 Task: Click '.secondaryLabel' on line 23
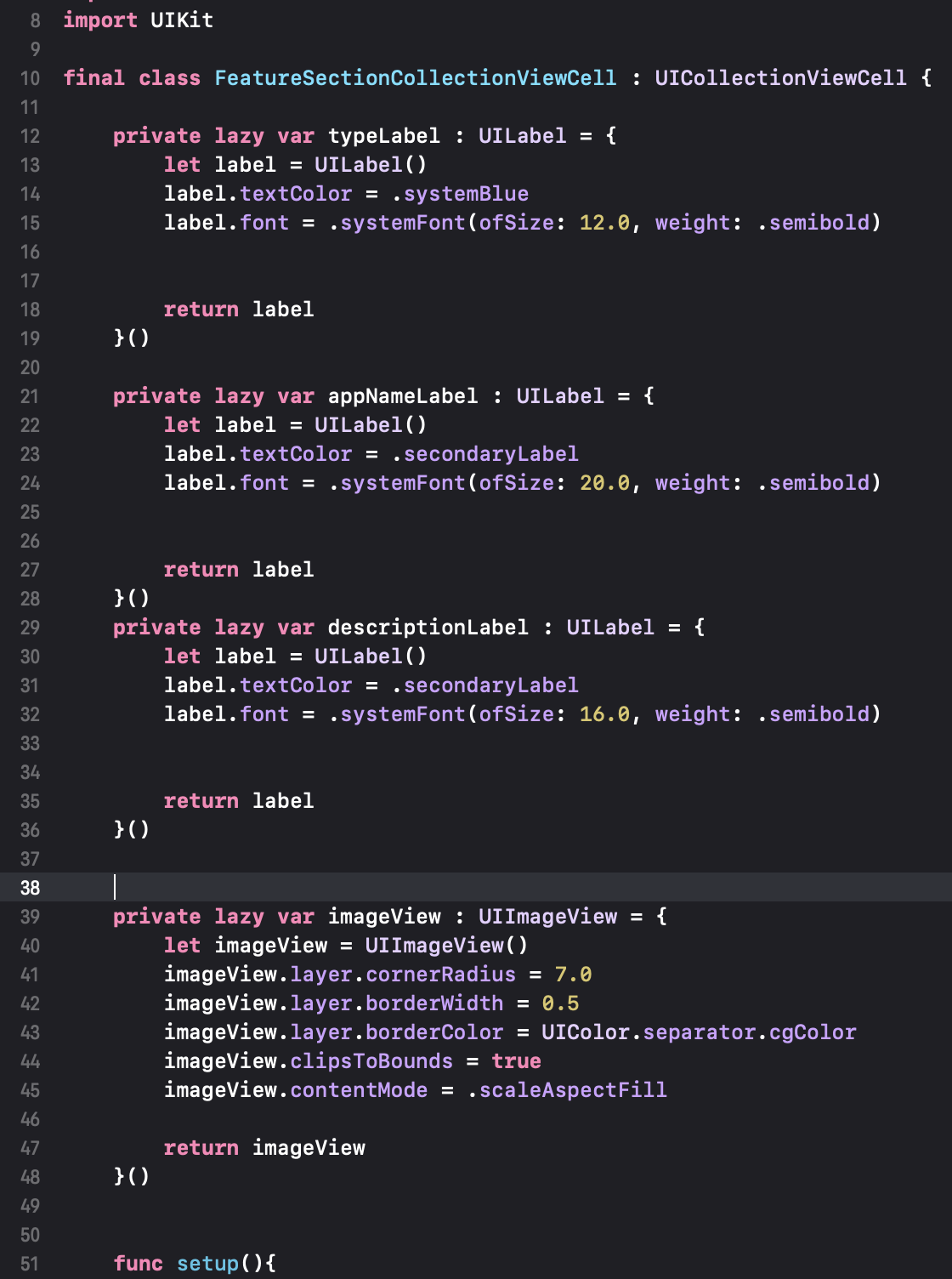(x=485, y=454)
